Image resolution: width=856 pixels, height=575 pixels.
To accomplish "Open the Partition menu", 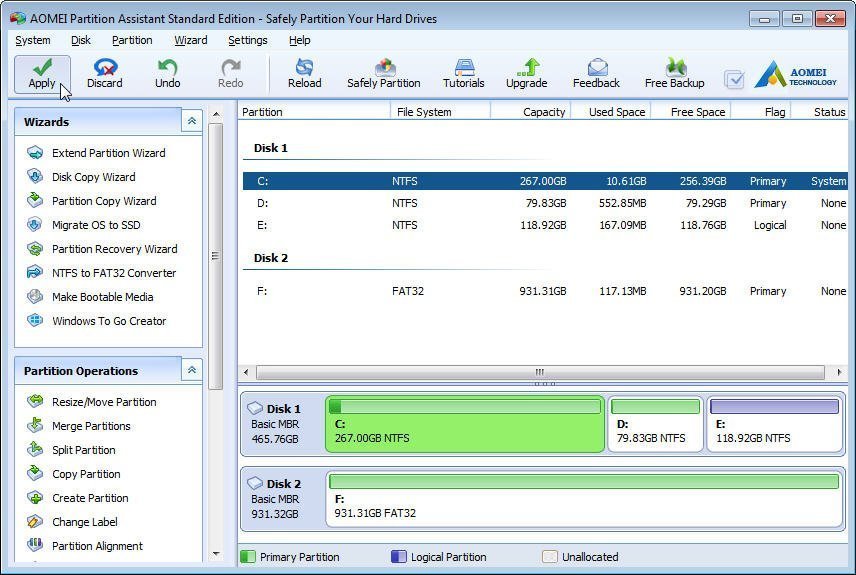I will tap(132, 40).
